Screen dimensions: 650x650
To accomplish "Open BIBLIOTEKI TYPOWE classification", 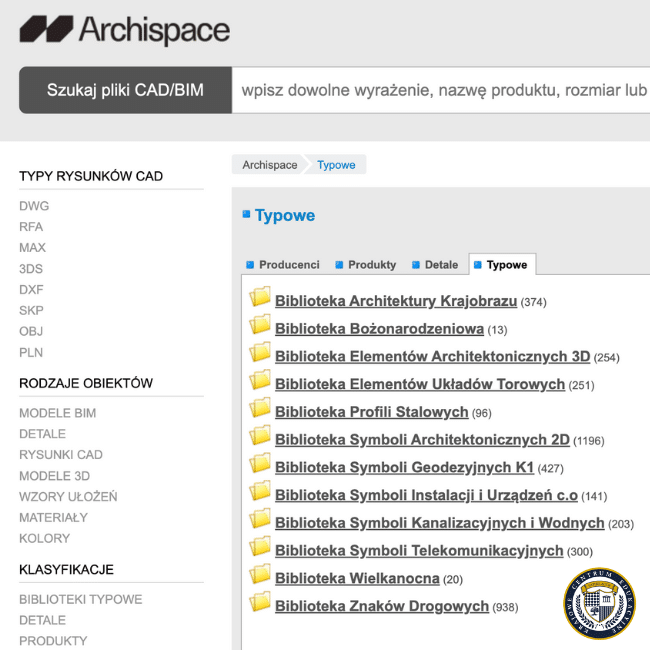I will pos(81,599).
